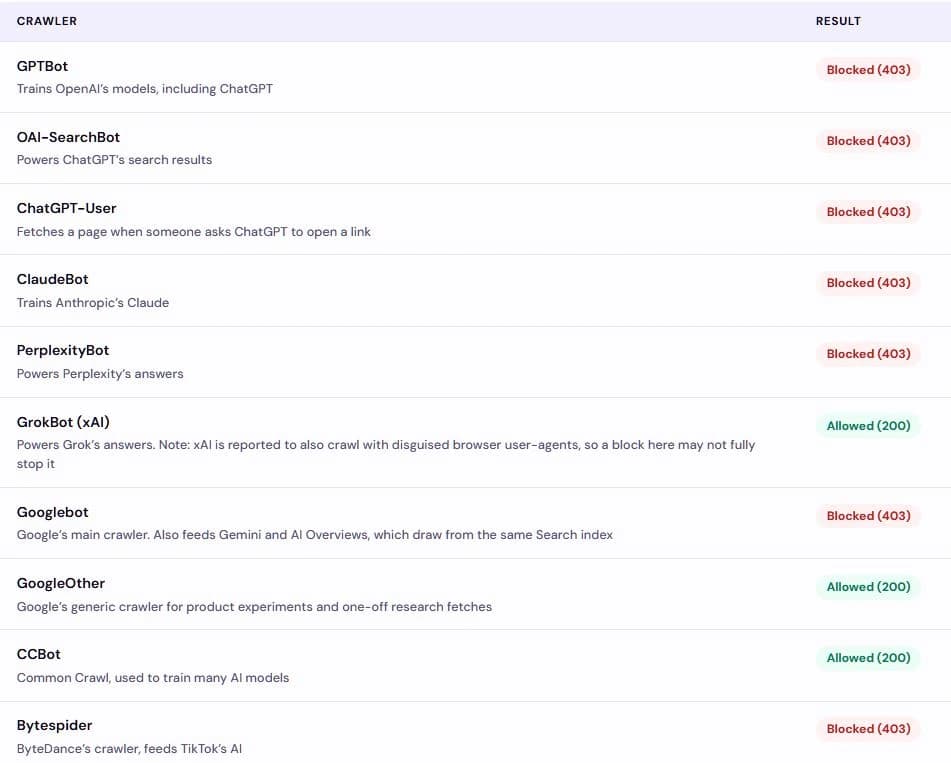The height and width of the screenshot is (763, 951).
Task: Click PerplexityBot's Blocked (403) badge
Action: (868, 354)
